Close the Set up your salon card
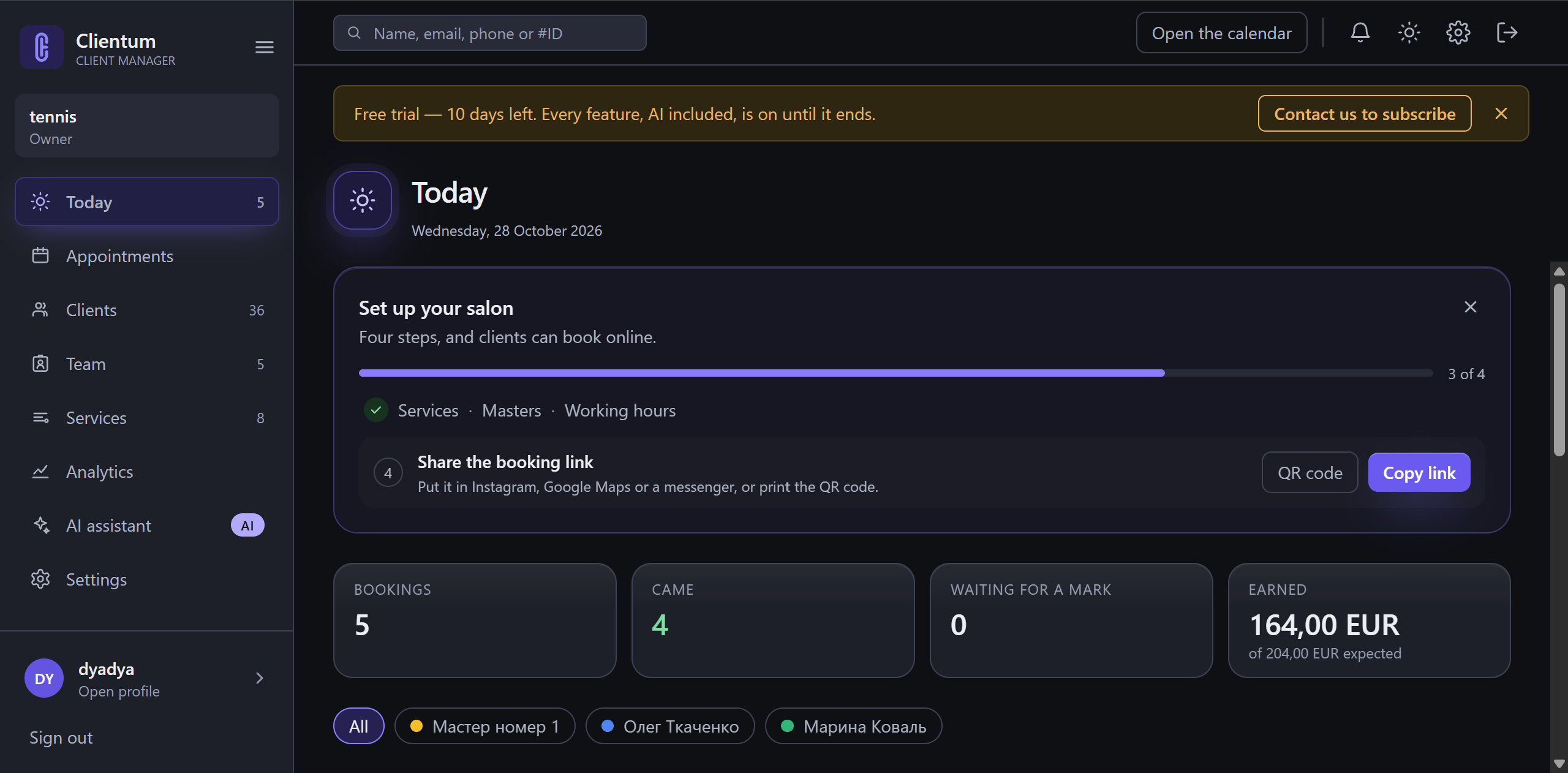1568x773 pixels. click(x=1470, y=307)
